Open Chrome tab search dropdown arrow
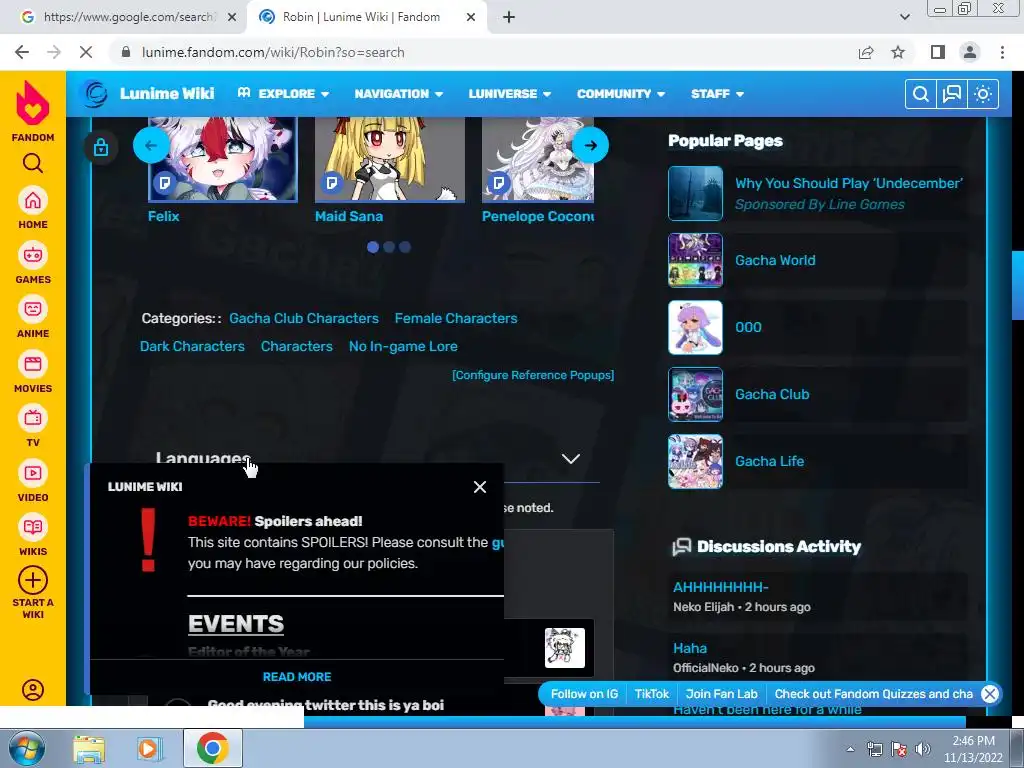Screen dimensions: 1024x768 click(x=904, y=17)
